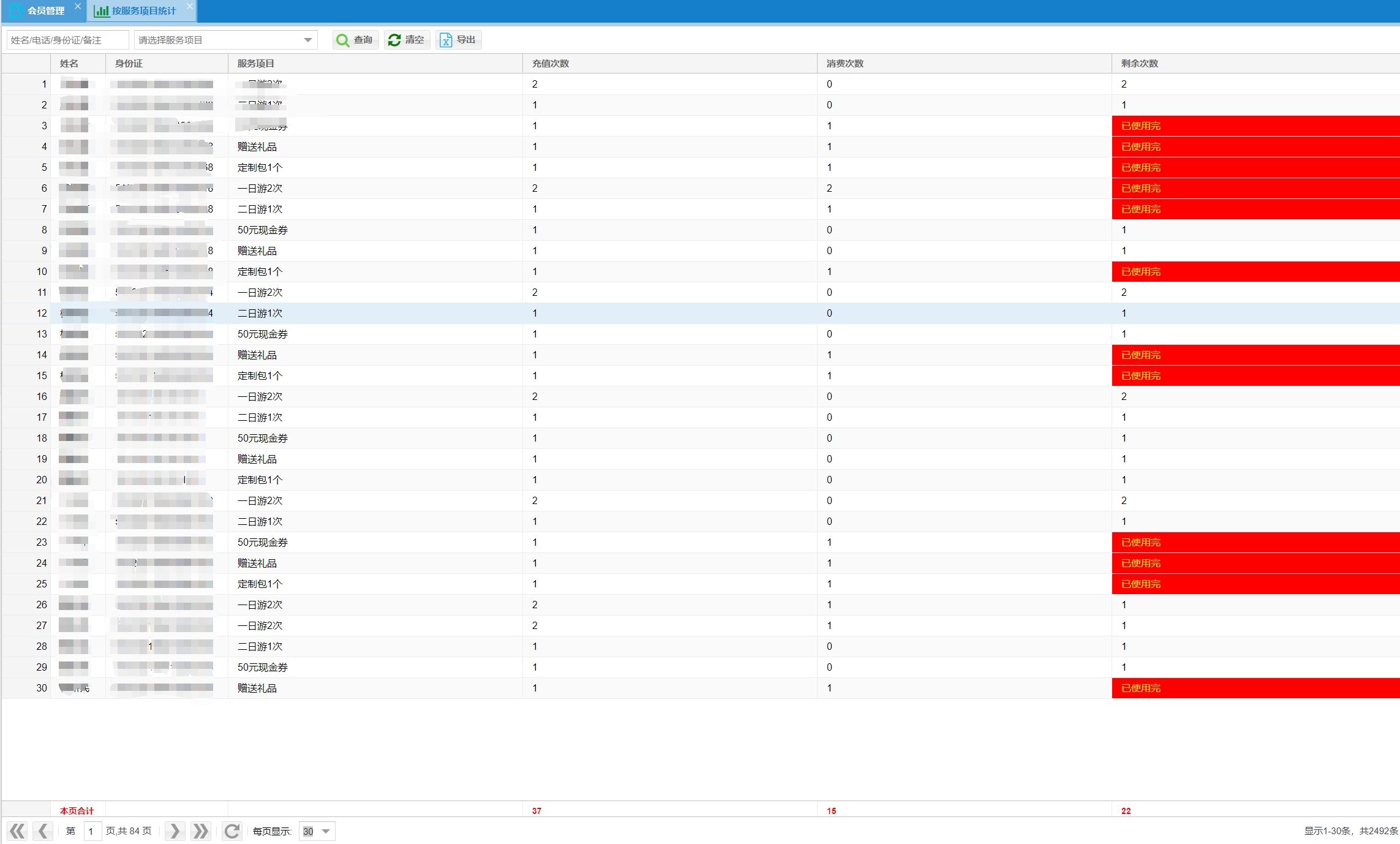Viewport: 1400px width, 844px height.
Task: Select row 20 定制包1个 cell
Action: click(x=375, y=480)
